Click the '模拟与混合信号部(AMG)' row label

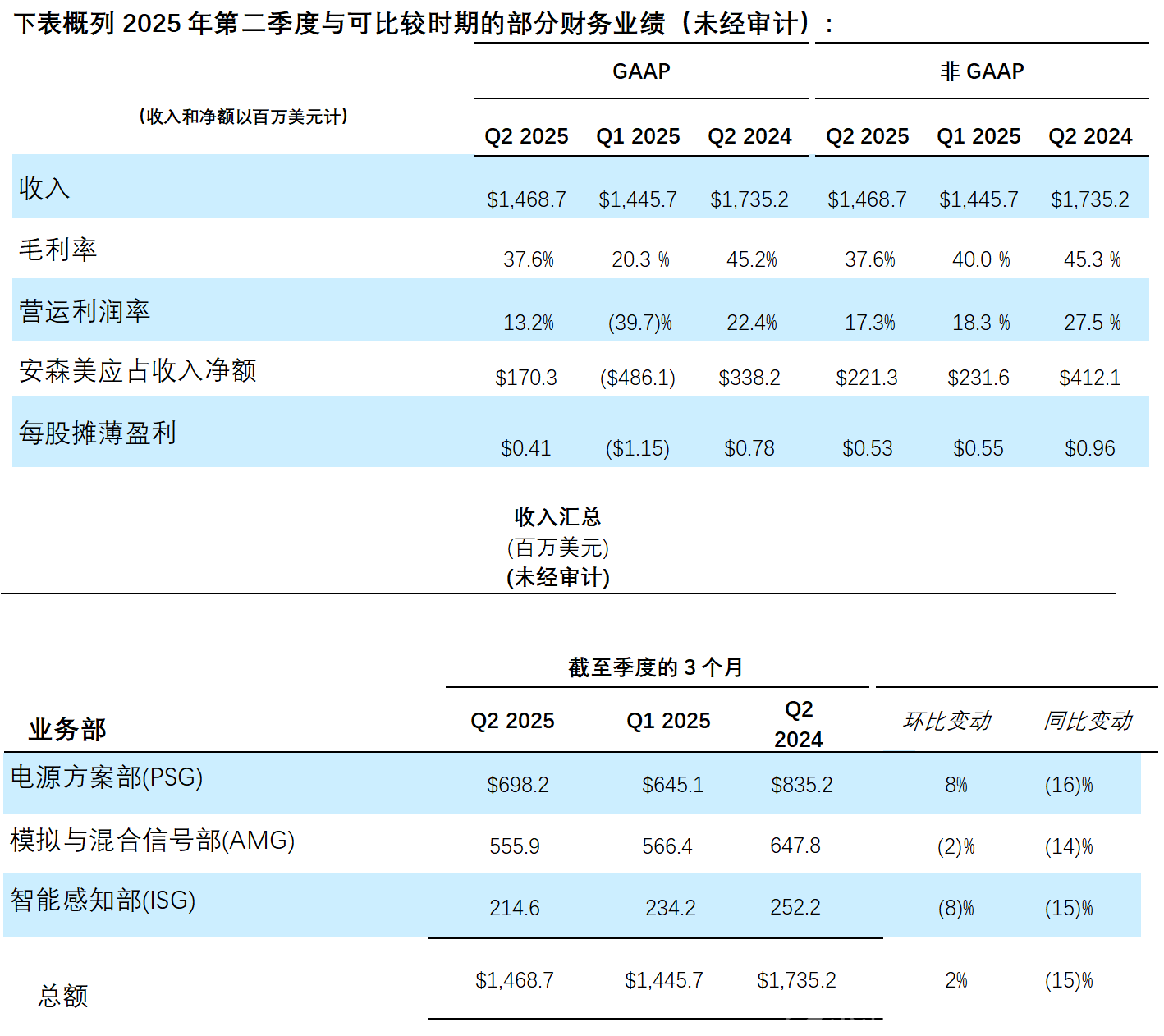153,840
